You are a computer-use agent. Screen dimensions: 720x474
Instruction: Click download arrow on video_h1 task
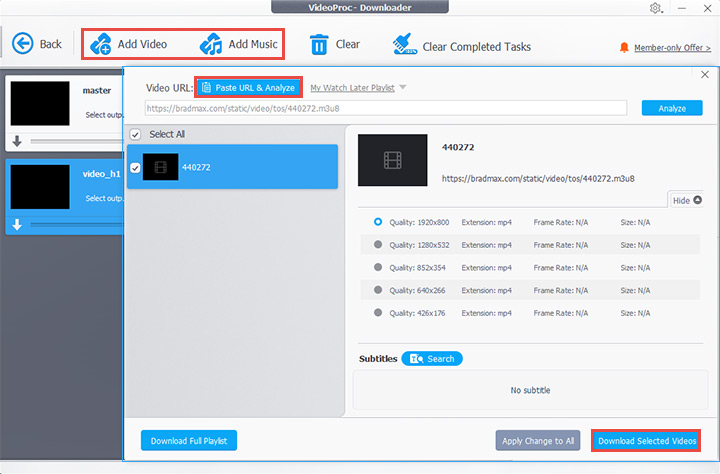[17, 225]
